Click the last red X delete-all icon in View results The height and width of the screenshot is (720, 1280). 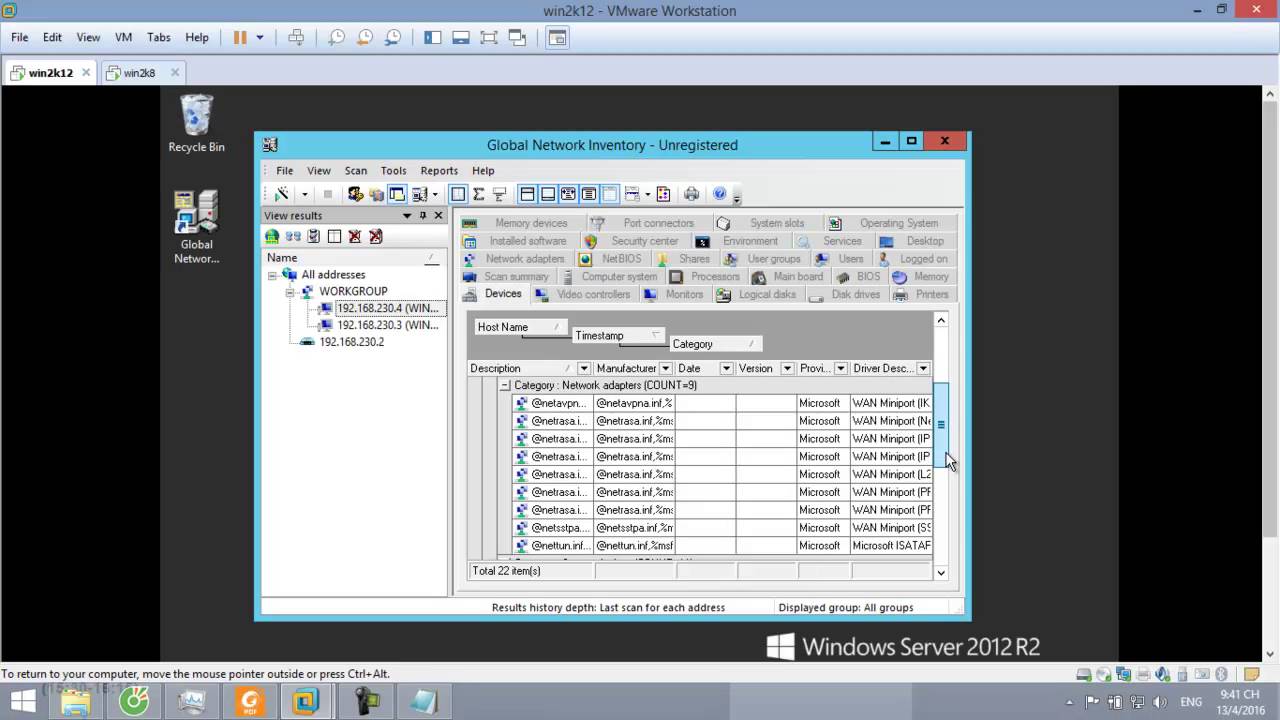(x=376, y=236)
